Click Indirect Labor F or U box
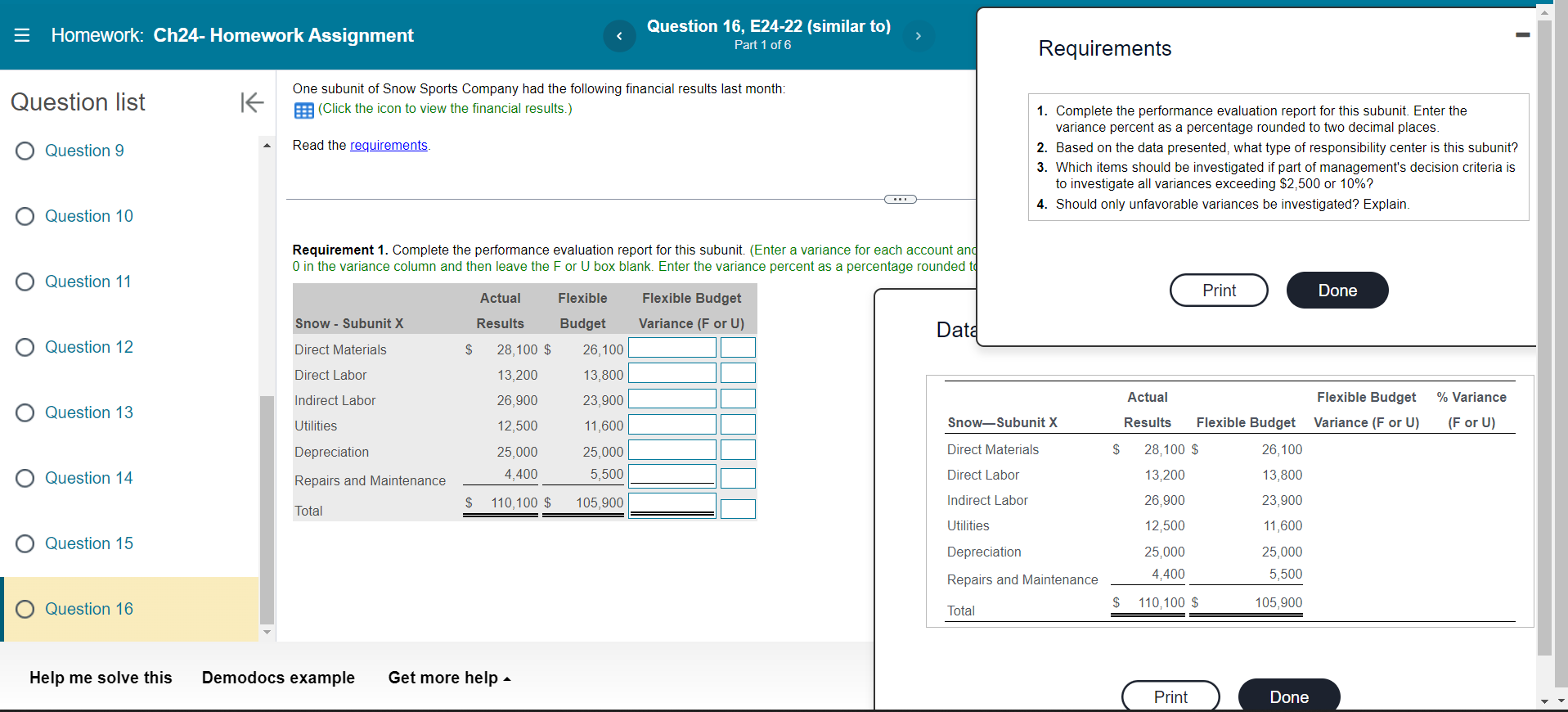Image resolution: width=1568 pixels, height=712 pixels. [738, 399]
